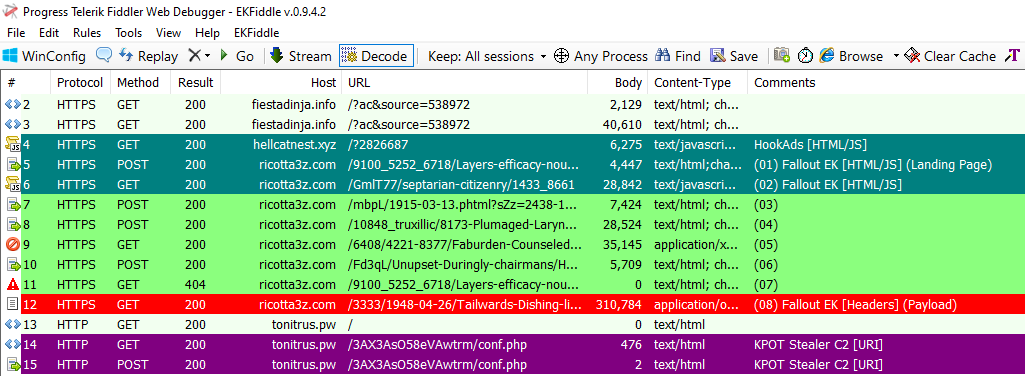
Task: Click Browse to launch the browser
Action: pyautogui.click(x=851, y=56)
